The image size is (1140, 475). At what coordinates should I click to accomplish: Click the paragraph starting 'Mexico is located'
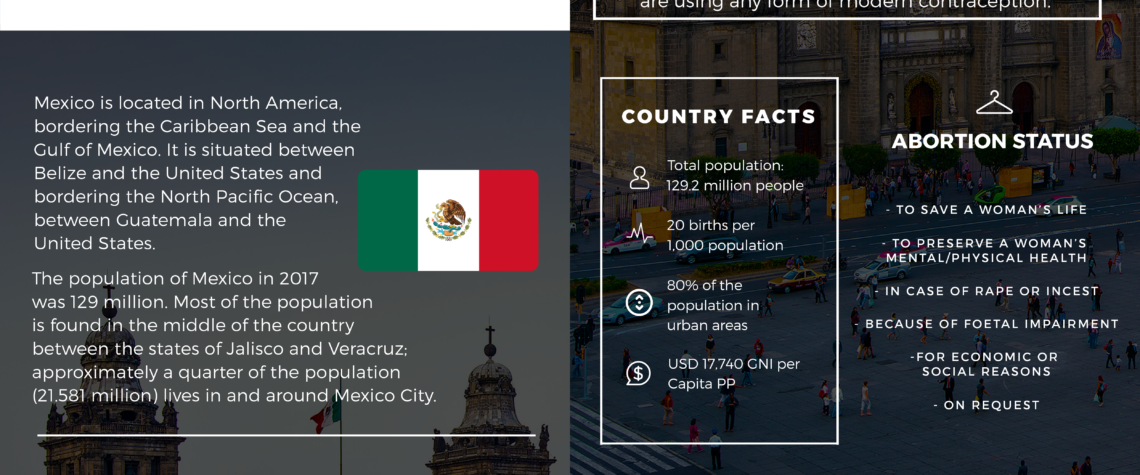tap(197, 172)
